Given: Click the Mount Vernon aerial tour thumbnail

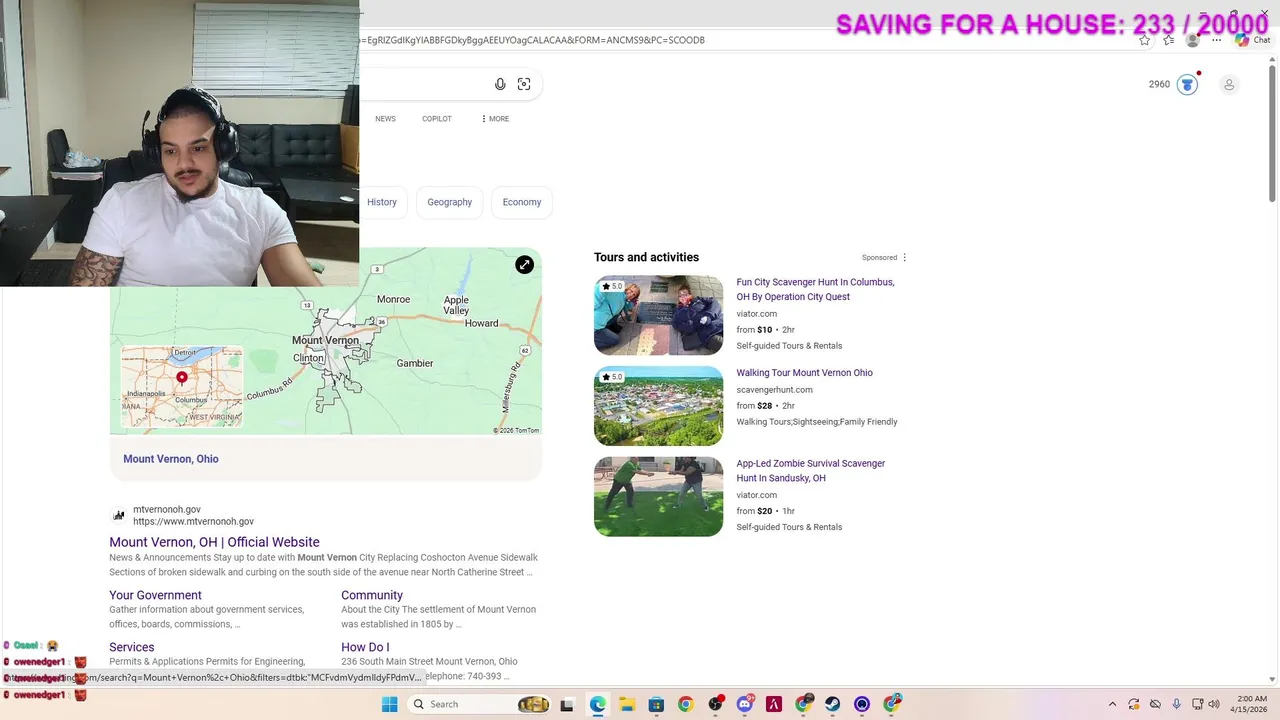Looking at the screenshot, I should pos(658,406).
